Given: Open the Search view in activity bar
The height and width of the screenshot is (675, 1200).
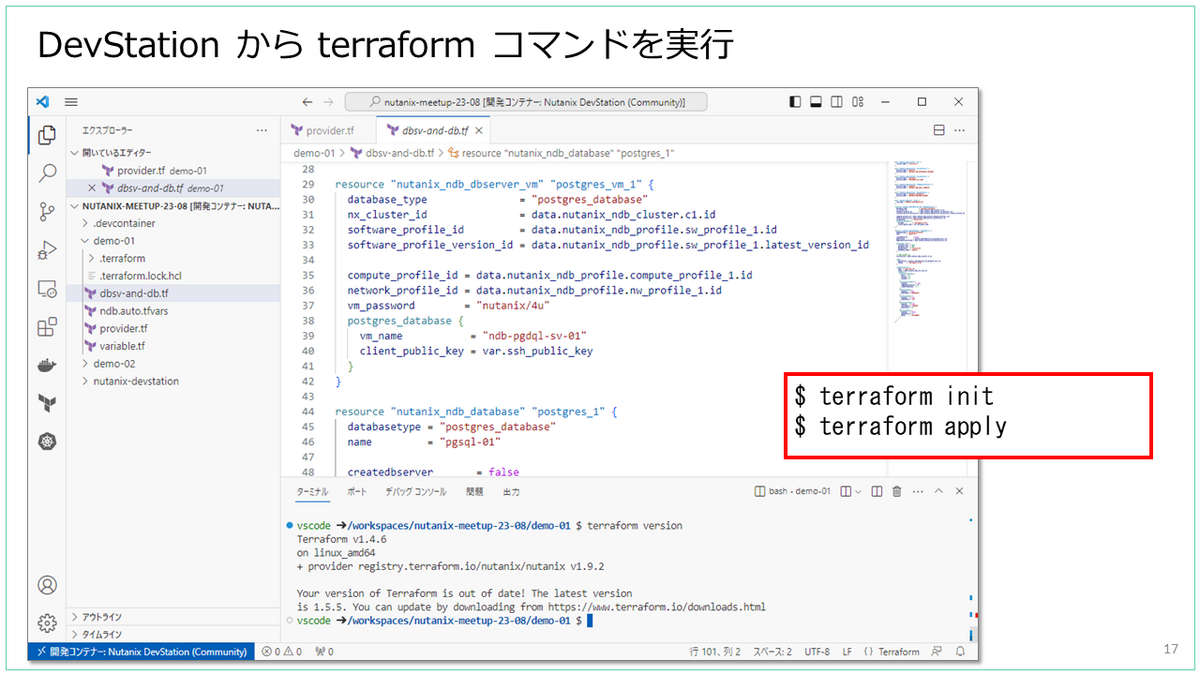Looking at the screenshot, I should [46, 173].
